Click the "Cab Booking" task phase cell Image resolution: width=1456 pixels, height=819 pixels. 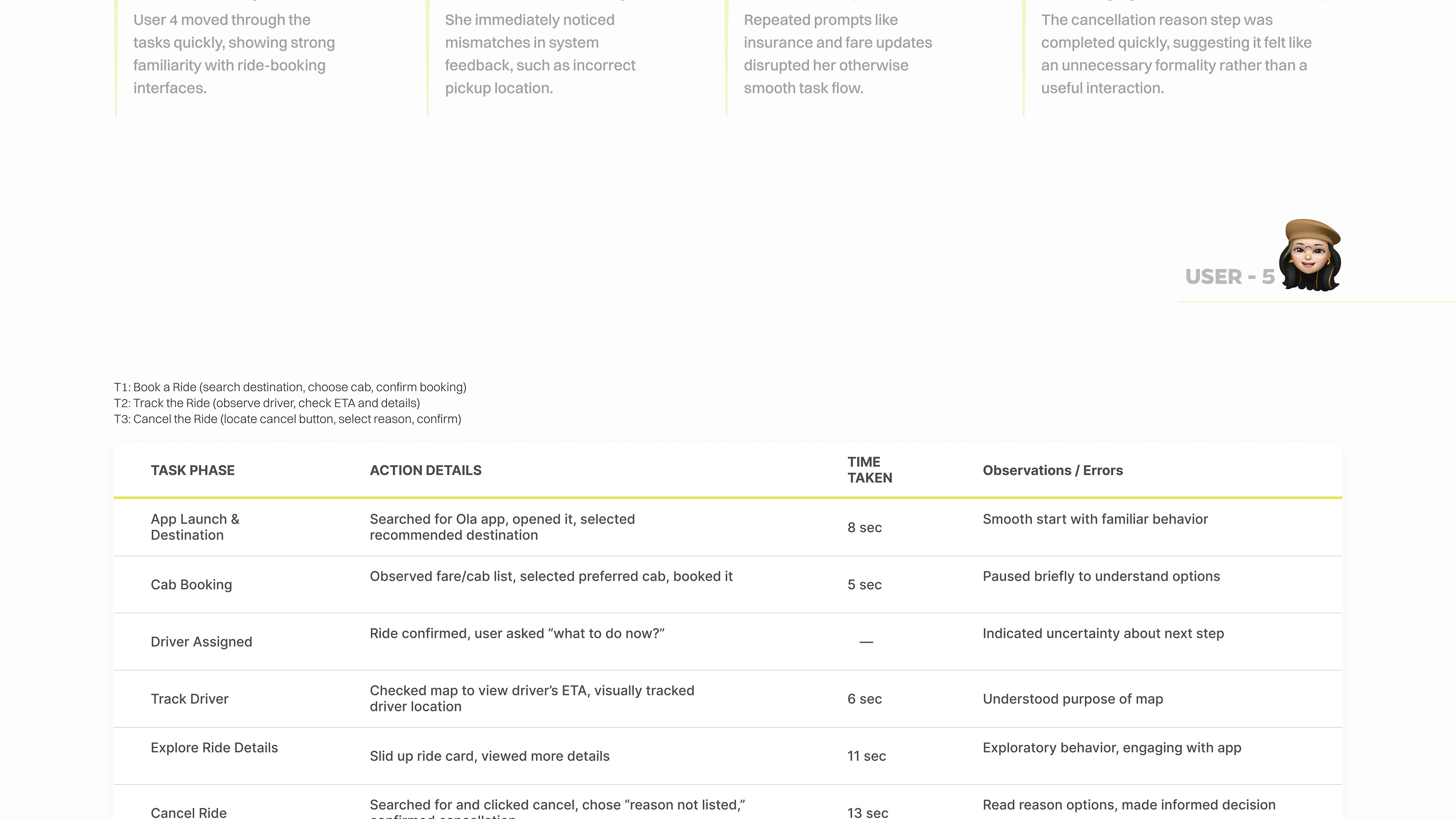pyautogui.click(x=191, y=584)
